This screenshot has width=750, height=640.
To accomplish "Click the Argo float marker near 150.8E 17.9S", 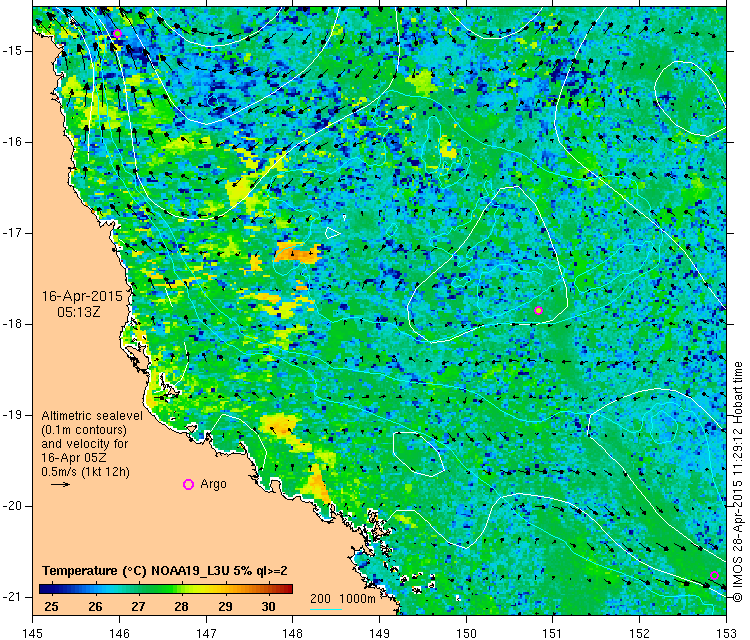I will click(538, 310).
